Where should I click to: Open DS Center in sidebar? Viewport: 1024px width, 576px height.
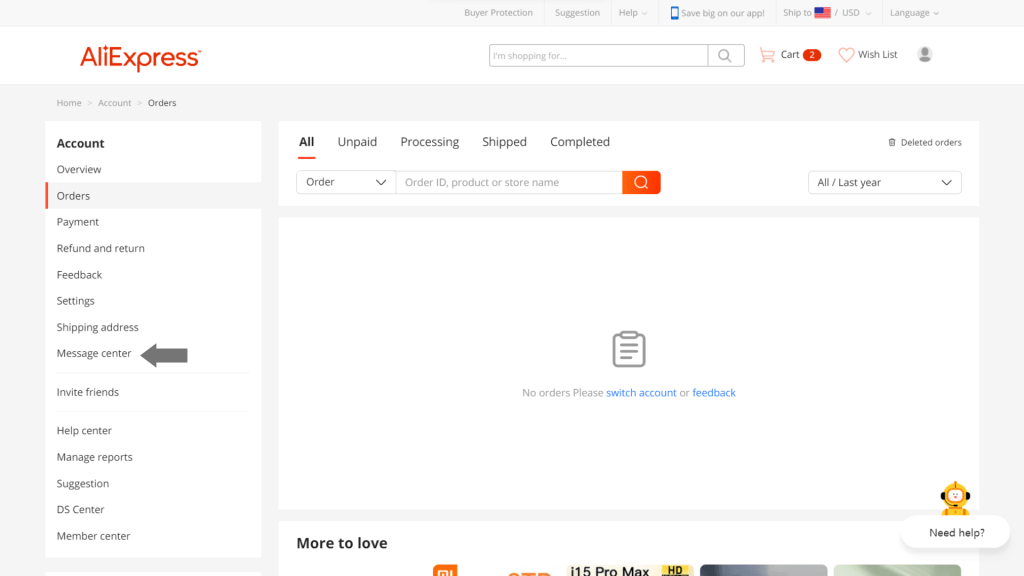click(x=80, y=509)
